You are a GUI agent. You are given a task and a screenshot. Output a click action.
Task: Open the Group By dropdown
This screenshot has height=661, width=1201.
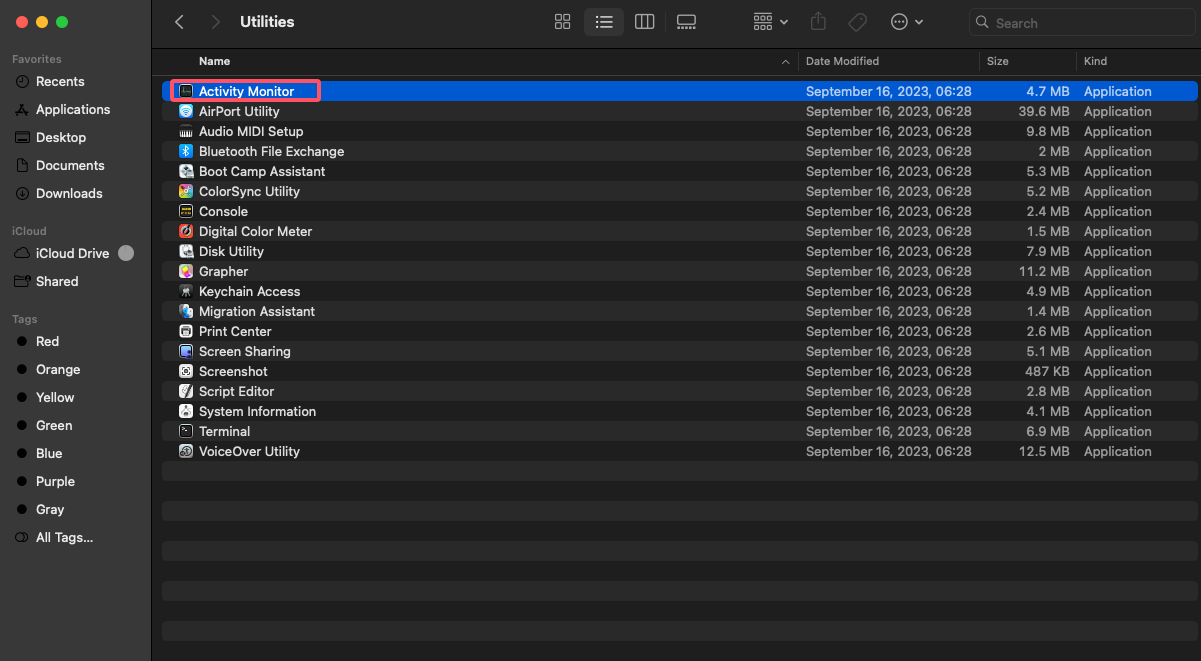(770, 22)
